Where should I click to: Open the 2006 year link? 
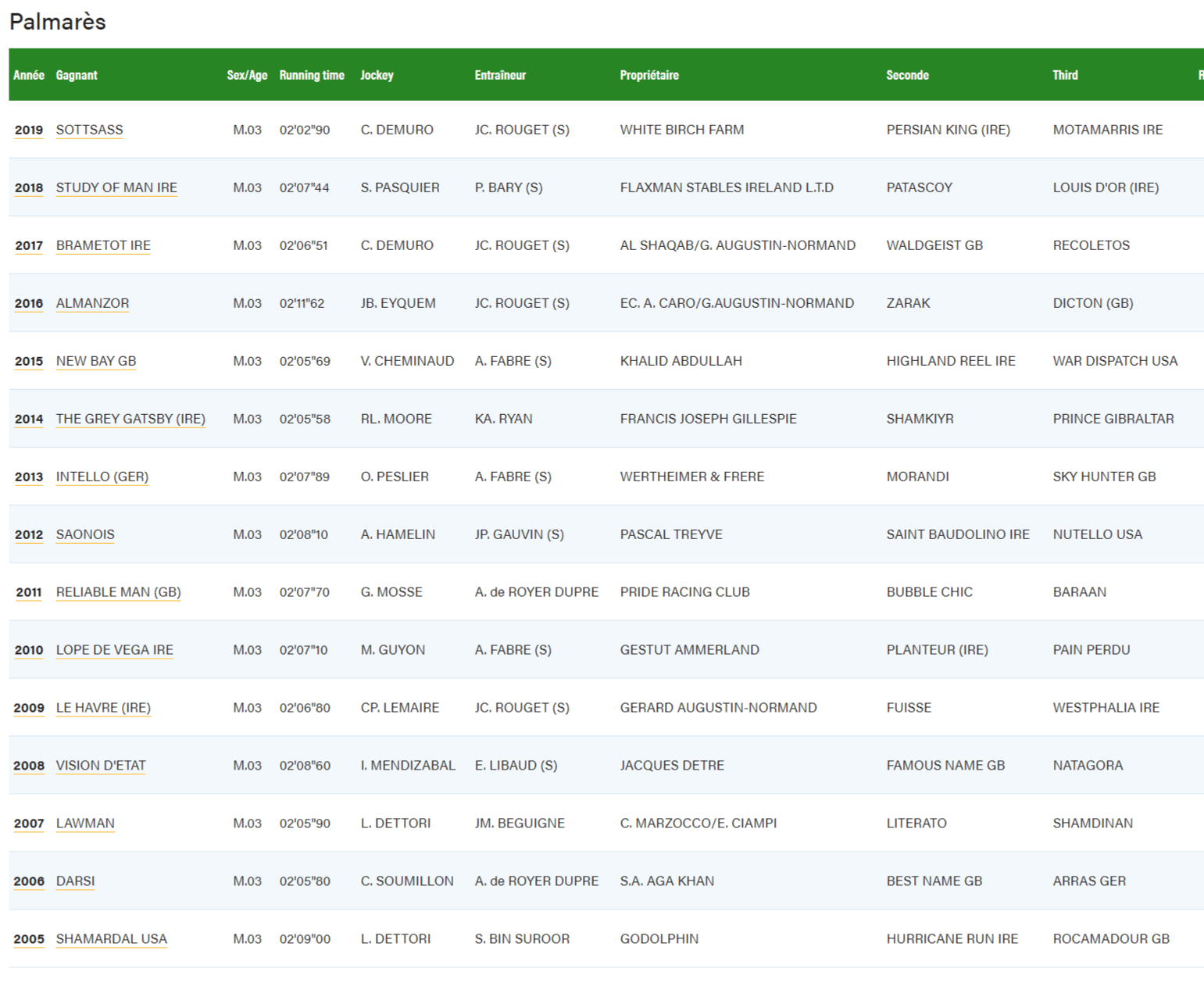point(29,881)
